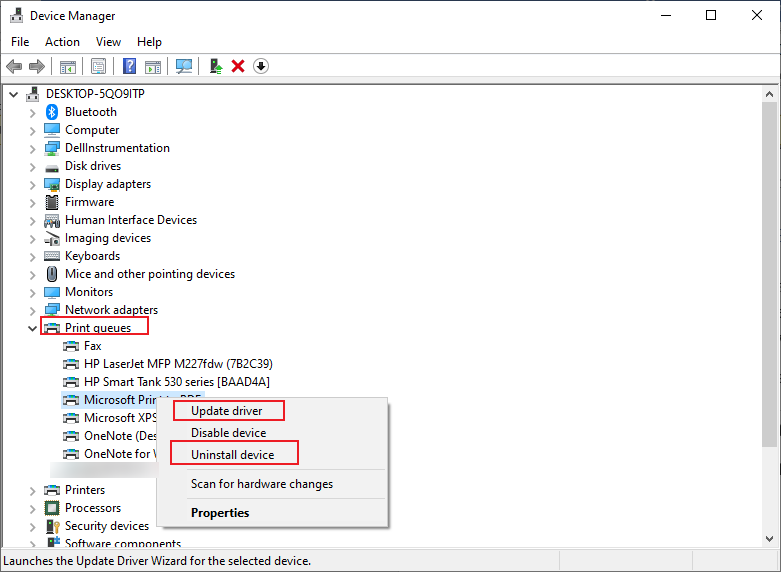Click the Monitors category icon
The image size is (781, 572).
tap(52, 292)
